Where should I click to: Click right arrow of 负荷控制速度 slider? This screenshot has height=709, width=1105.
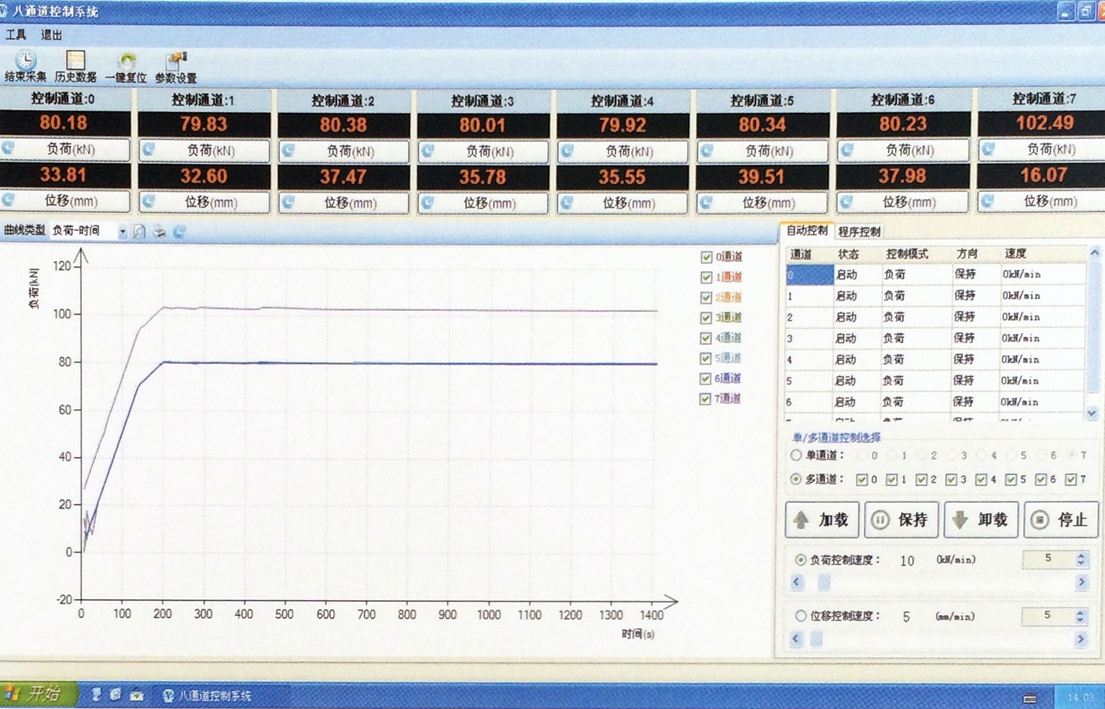click(1081, 583)
